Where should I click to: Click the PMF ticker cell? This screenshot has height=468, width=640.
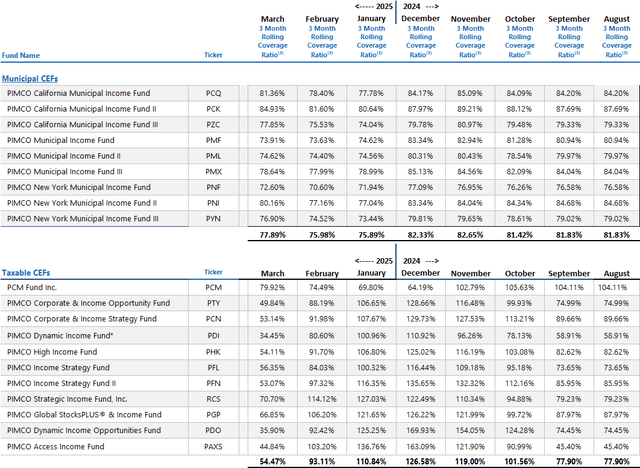pos(213,140)
